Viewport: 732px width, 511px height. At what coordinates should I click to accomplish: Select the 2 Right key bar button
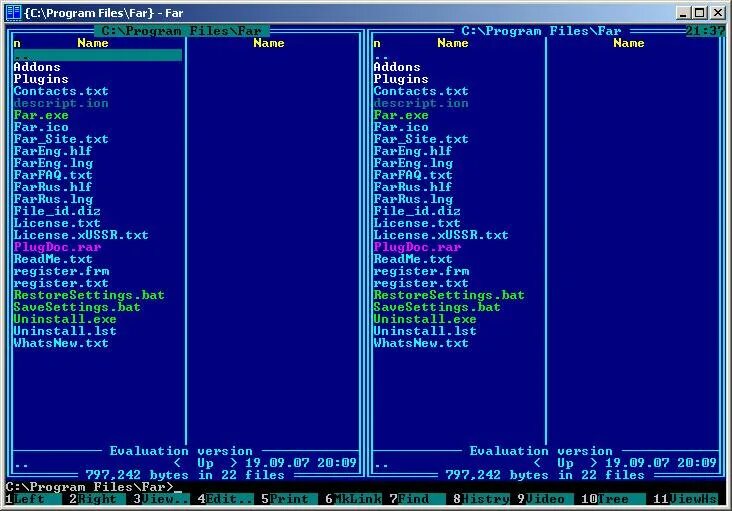pos(97,499)
